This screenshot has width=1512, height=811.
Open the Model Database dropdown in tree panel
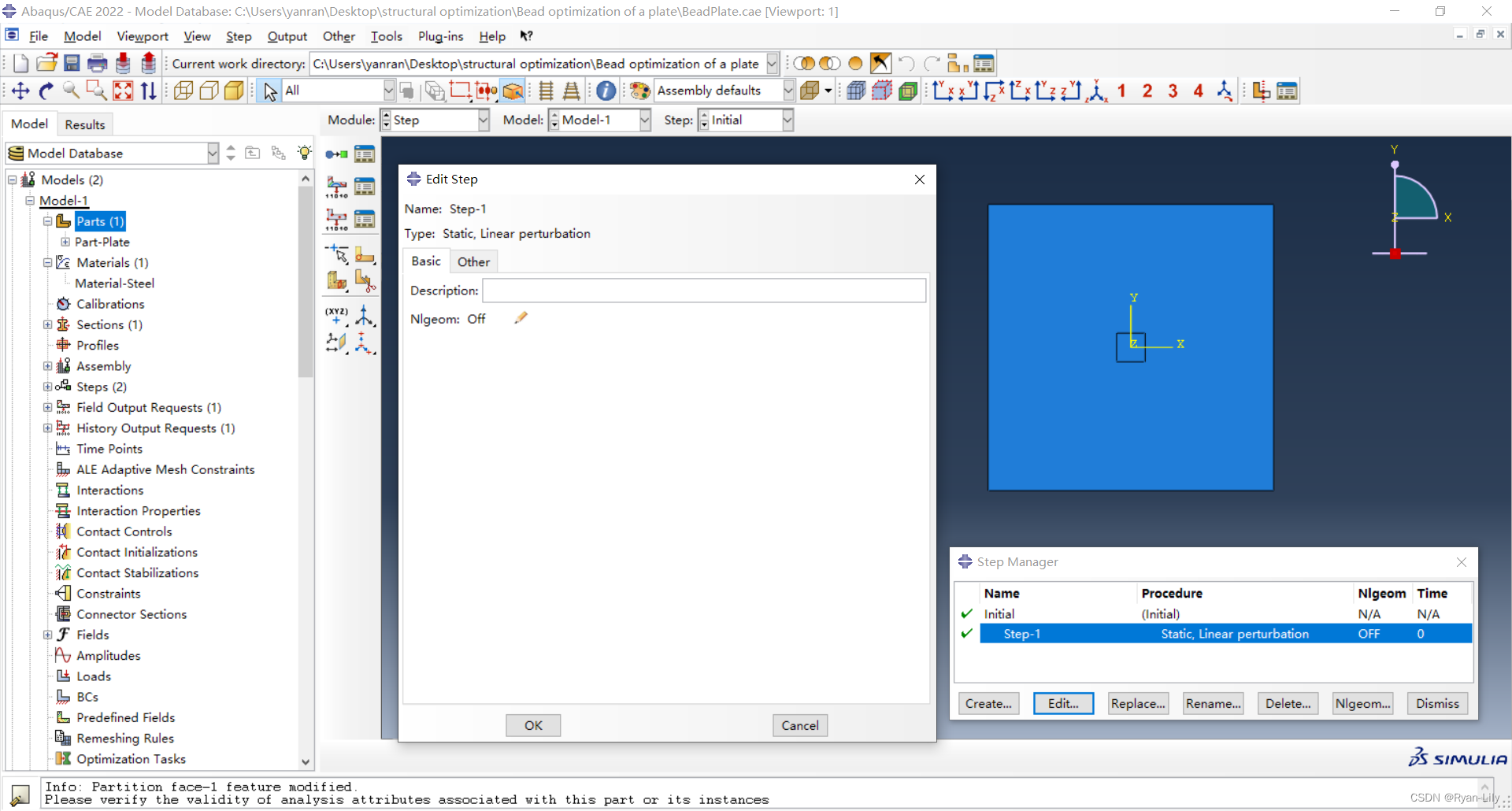coord(113,153)
